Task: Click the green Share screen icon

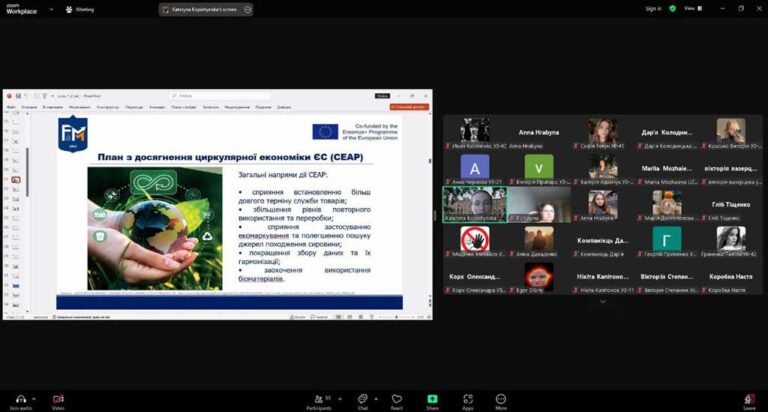Action: point(432,398)
